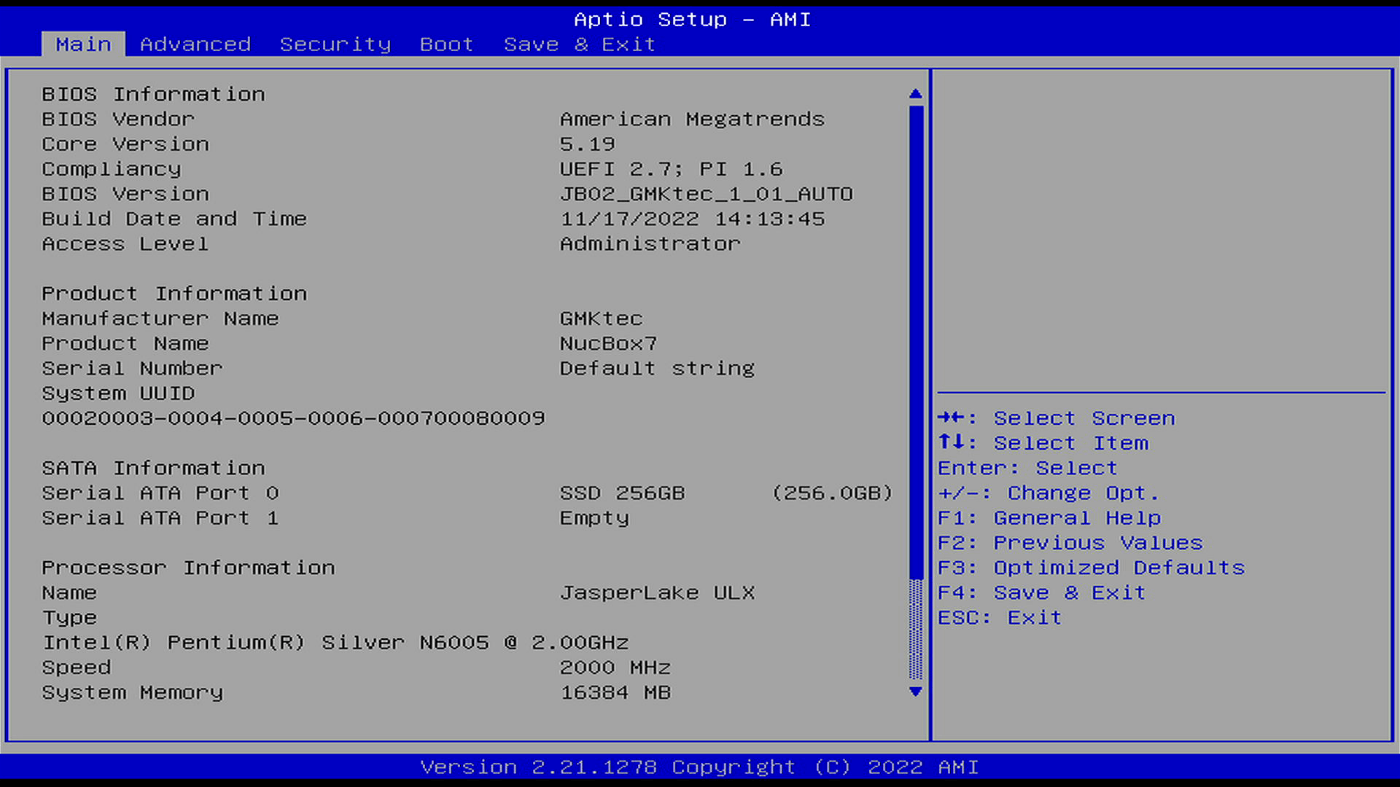
Task: Click the 11/17/2022 14:13:45 value
Action: click(x=692, y=219)
